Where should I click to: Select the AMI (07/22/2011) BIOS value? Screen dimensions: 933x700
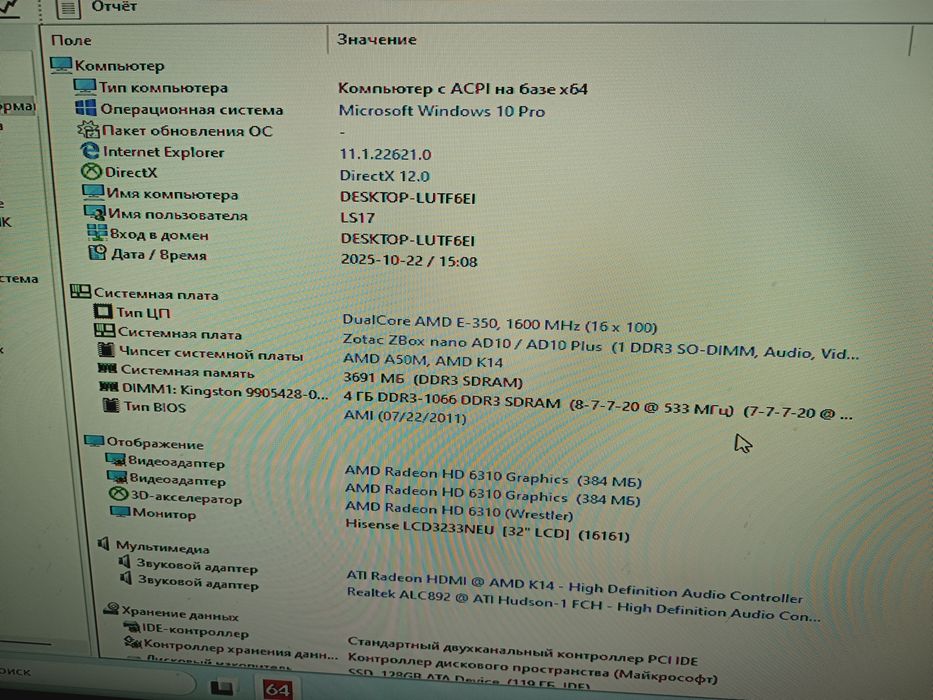tap(405, 415)
